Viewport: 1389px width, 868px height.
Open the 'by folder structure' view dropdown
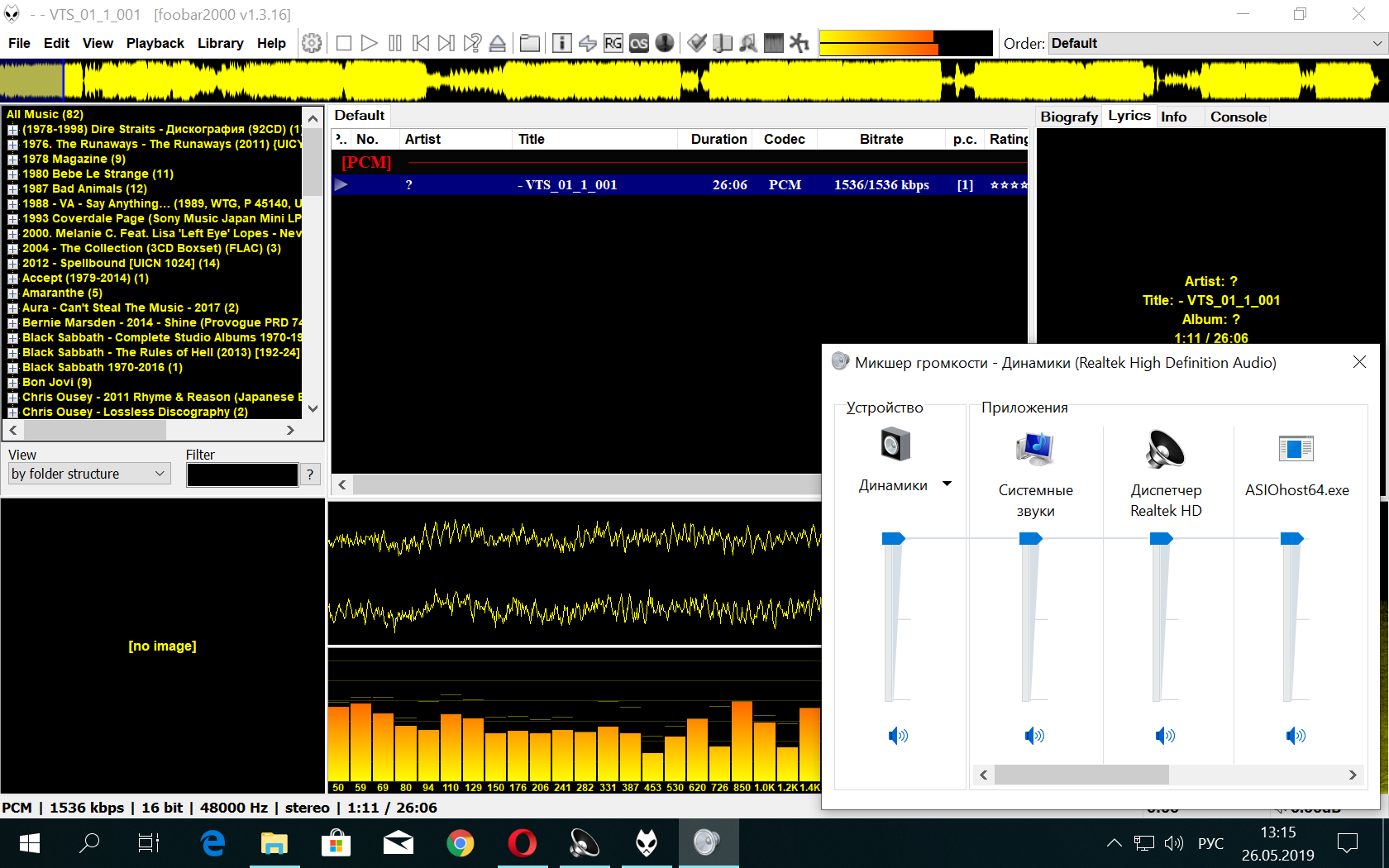pyautogui.click(x=88, y=474)
